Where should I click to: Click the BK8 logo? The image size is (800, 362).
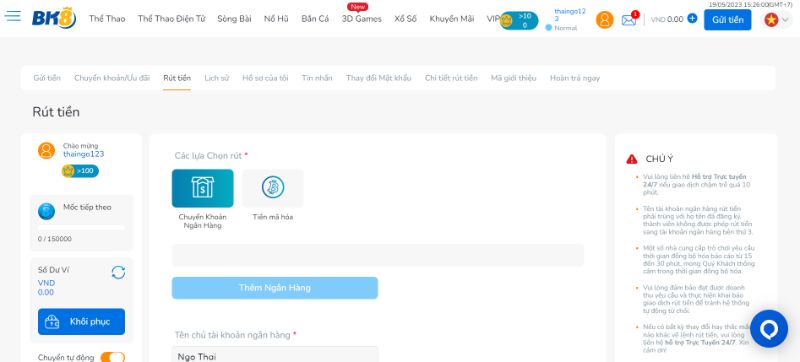[x=54, y=18]
